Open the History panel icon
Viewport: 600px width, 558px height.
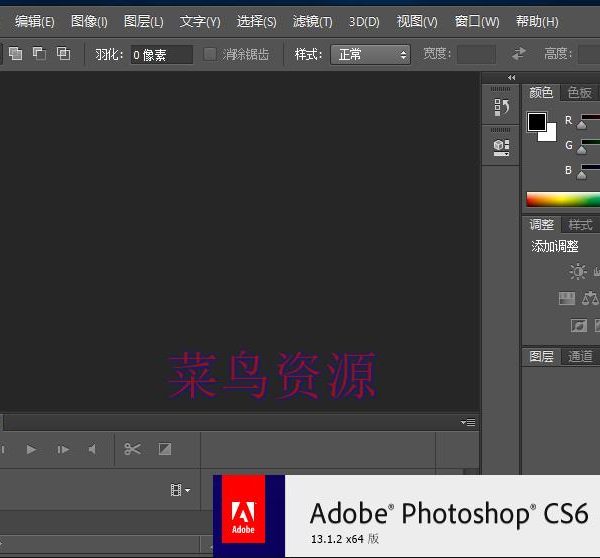click(501, 107)
